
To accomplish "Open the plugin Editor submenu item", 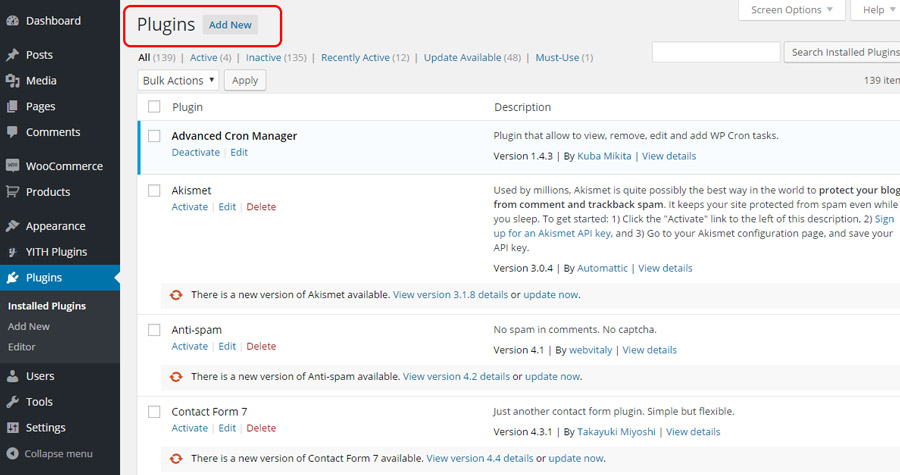I will [x=22, y=347].
